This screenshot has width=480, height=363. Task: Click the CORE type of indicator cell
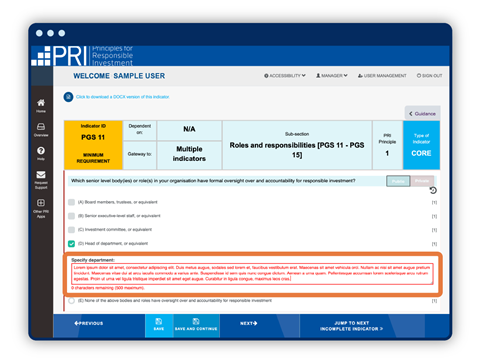(421, 145)
